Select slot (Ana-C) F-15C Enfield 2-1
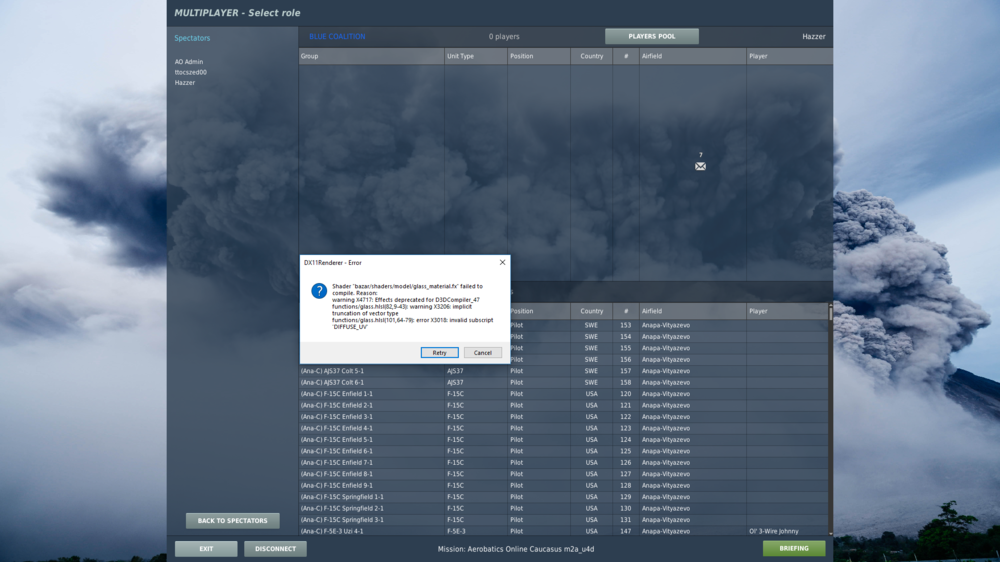Image resolution: width=1000 pixels, height=562 pixels. (x=564, y=405)
